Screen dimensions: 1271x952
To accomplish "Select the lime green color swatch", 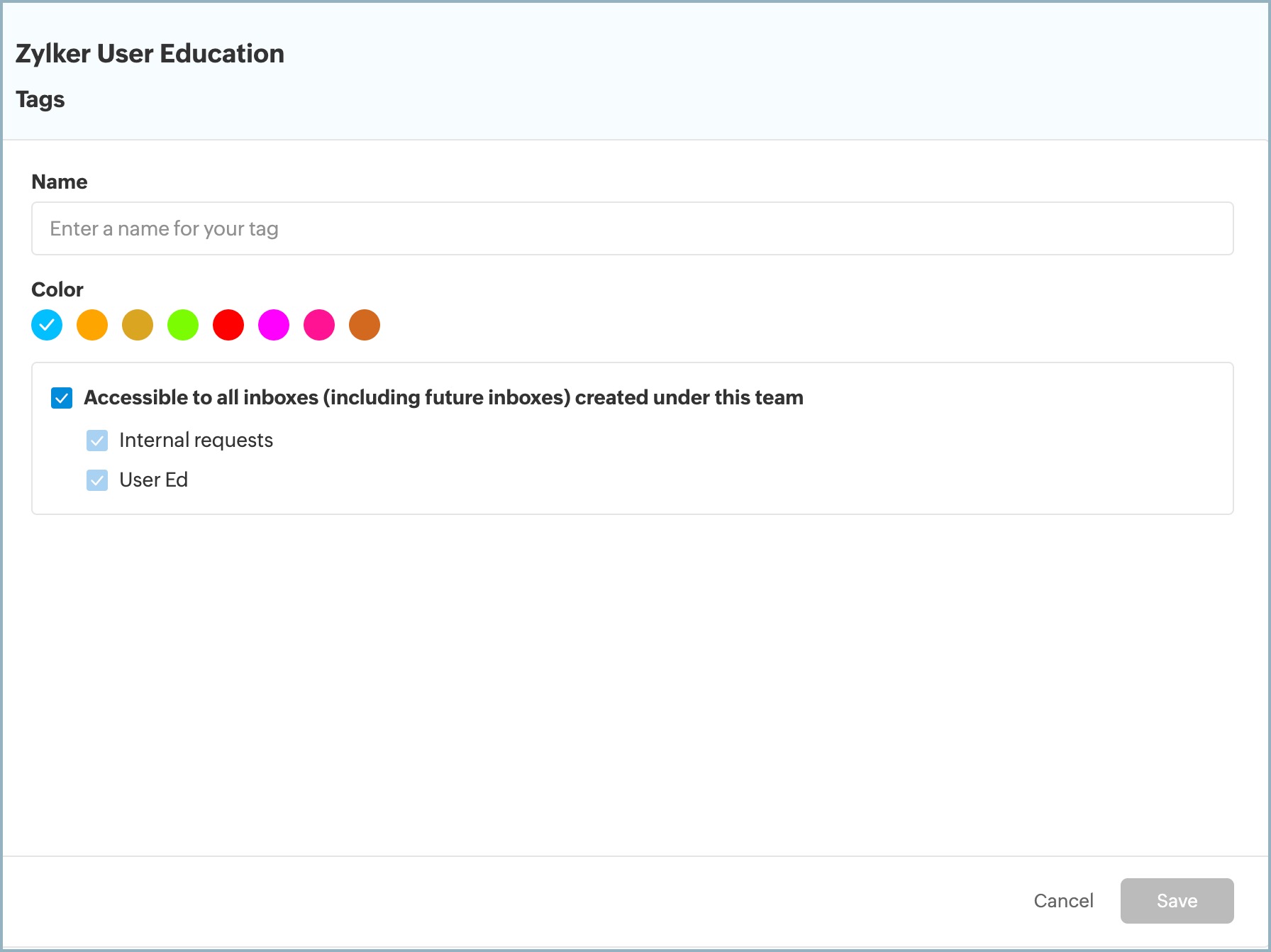I will (183, 325).
